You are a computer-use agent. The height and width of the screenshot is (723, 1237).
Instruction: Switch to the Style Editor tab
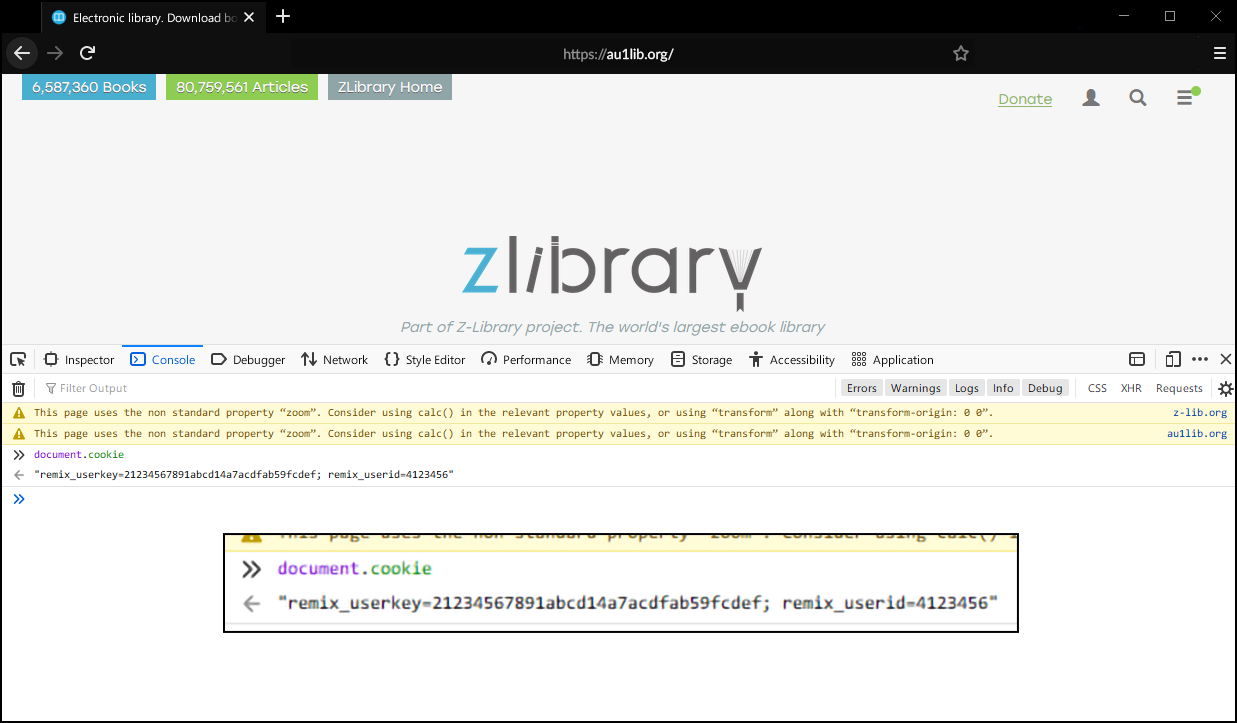click(x=424, y=359)
